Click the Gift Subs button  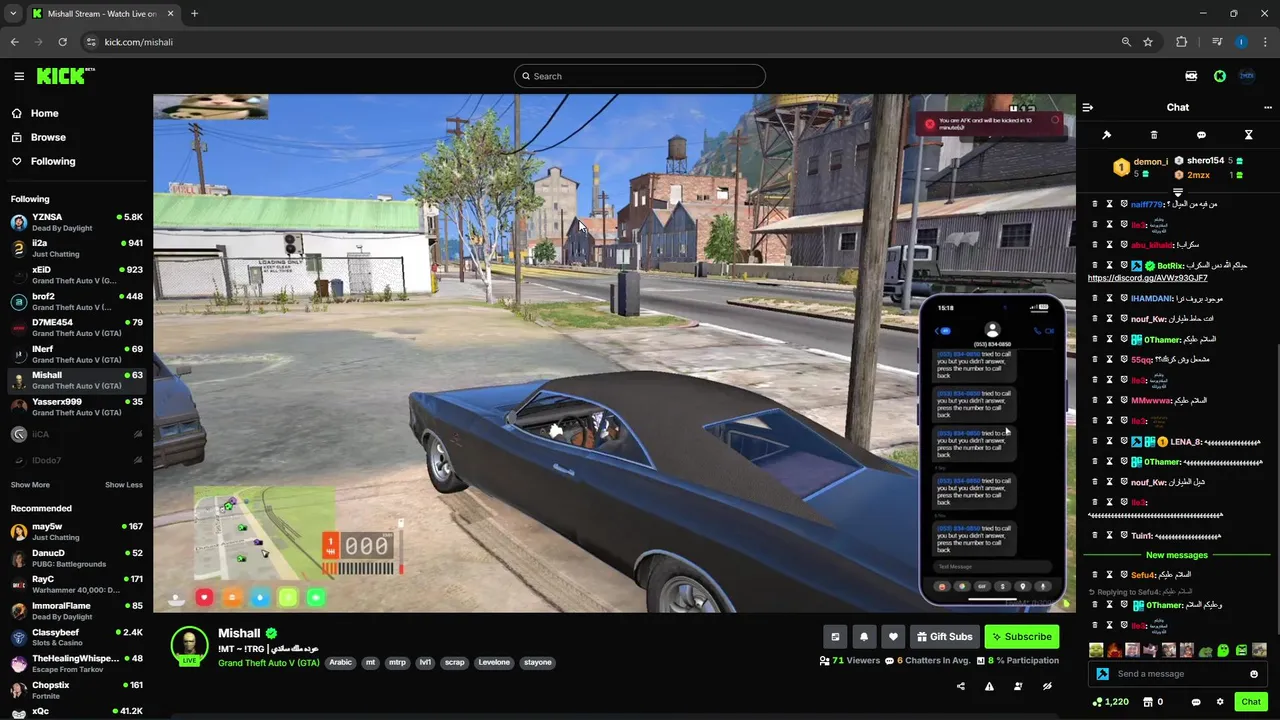(x=944, y=636)
